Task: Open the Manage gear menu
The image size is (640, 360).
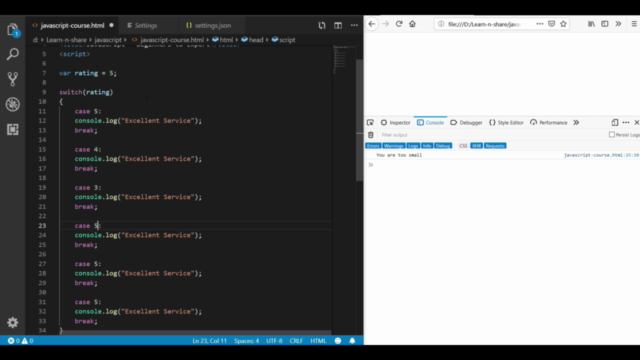Action: point(13,322)
